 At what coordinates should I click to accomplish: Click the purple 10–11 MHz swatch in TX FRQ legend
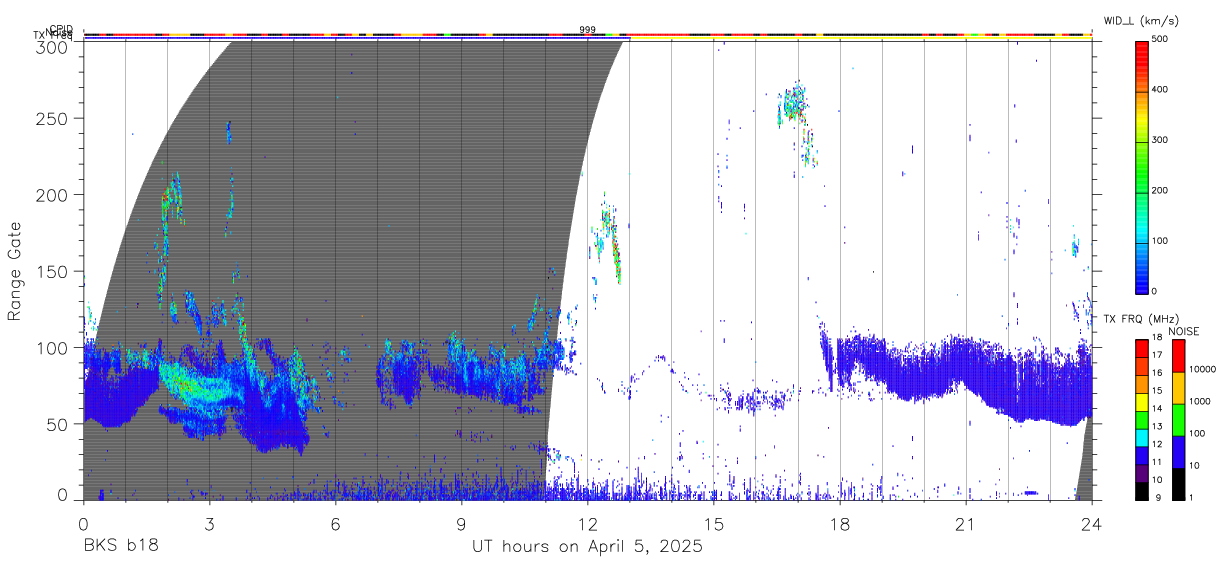coord(1141,473)
